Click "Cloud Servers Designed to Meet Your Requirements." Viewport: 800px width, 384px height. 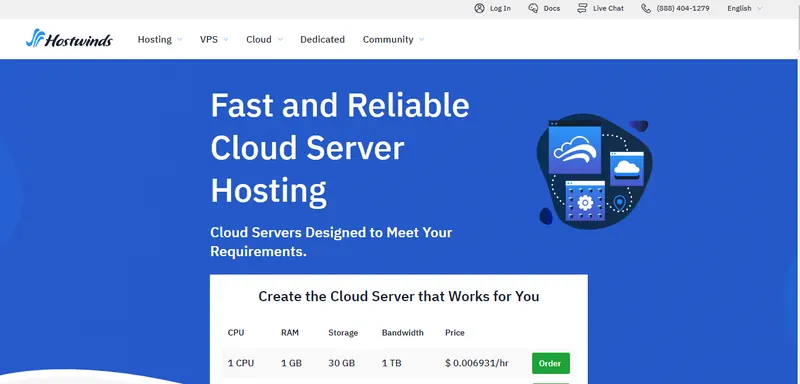(x=331, y=242)
